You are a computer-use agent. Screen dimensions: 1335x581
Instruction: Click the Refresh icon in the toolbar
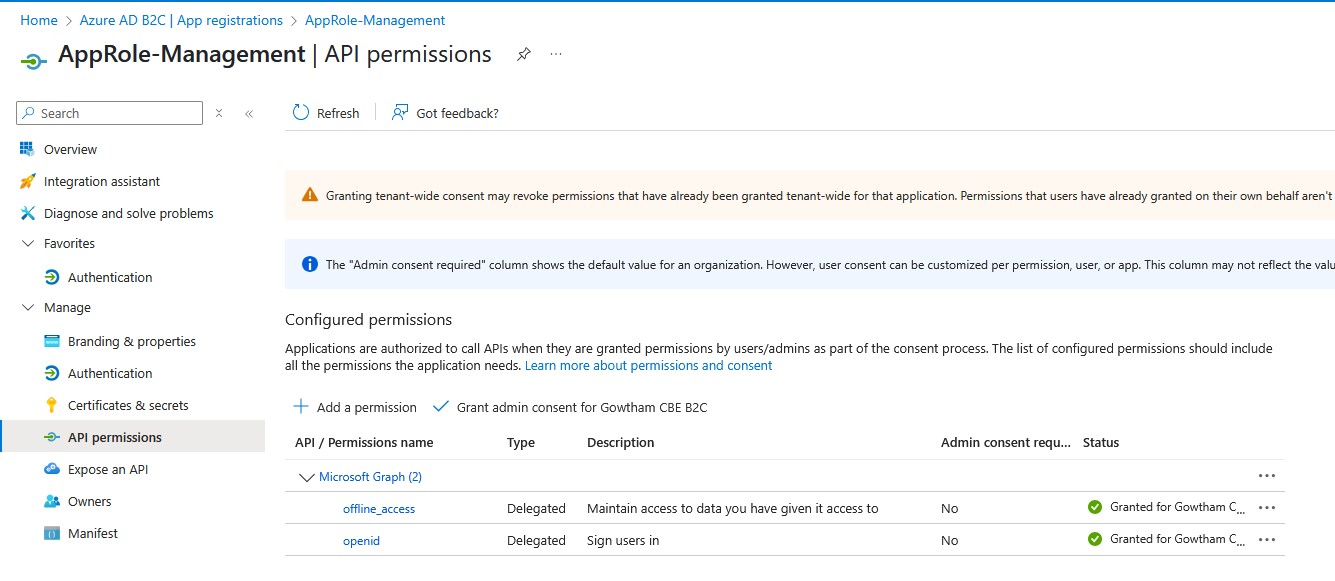(301, 112)
